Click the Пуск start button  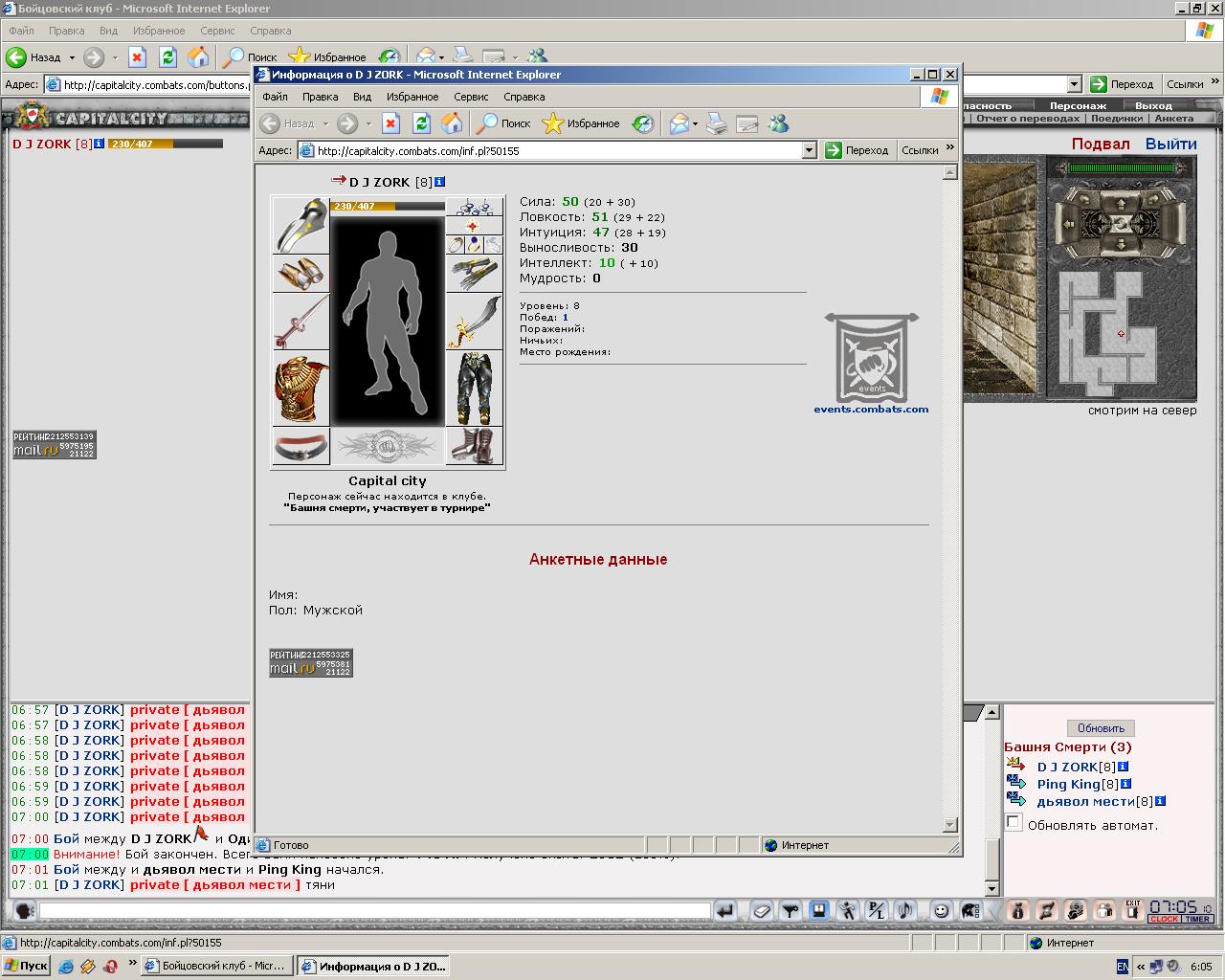pyautogui.click(x=26, y=966)
